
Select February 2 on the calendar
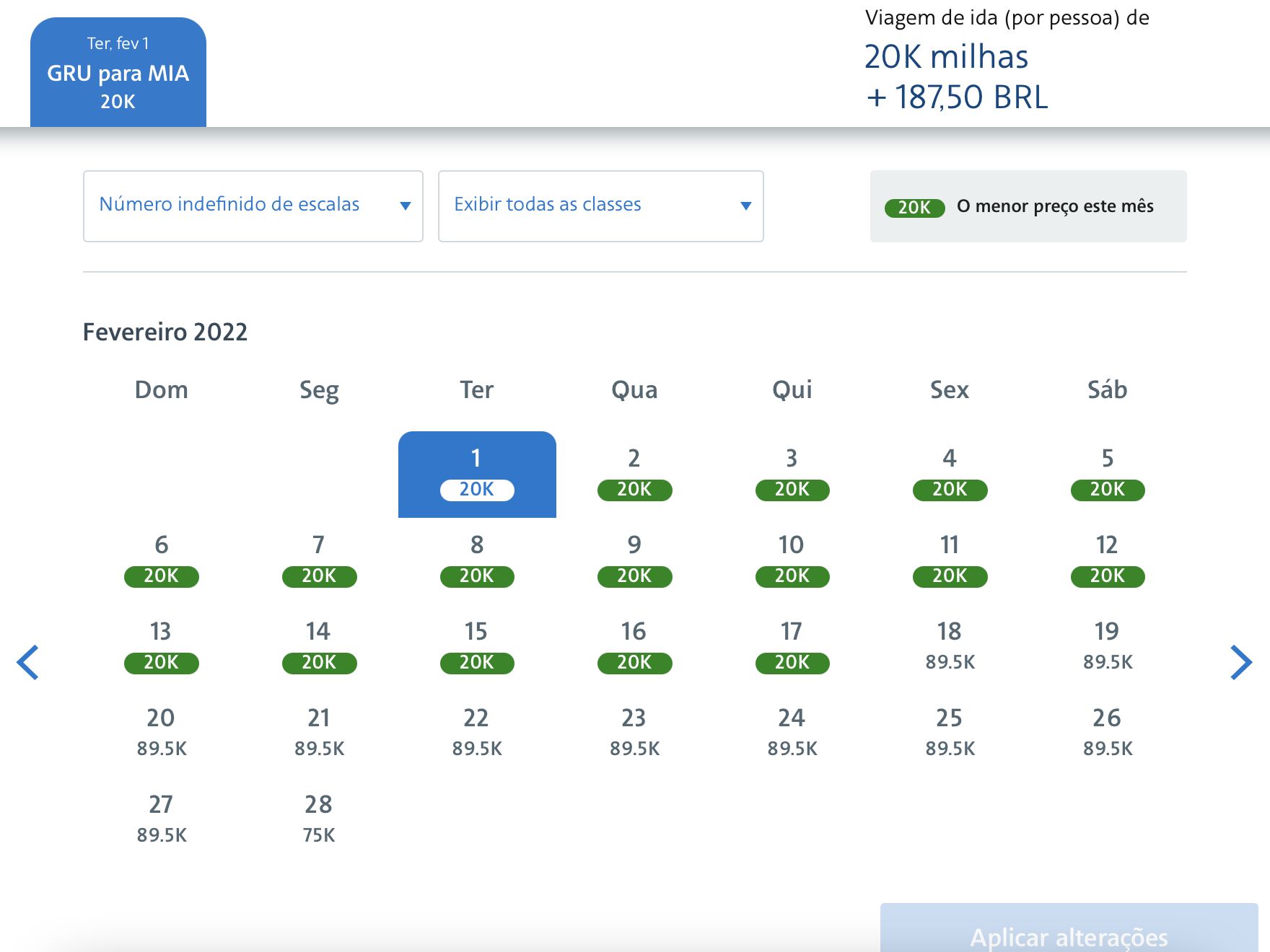point(635,475)
